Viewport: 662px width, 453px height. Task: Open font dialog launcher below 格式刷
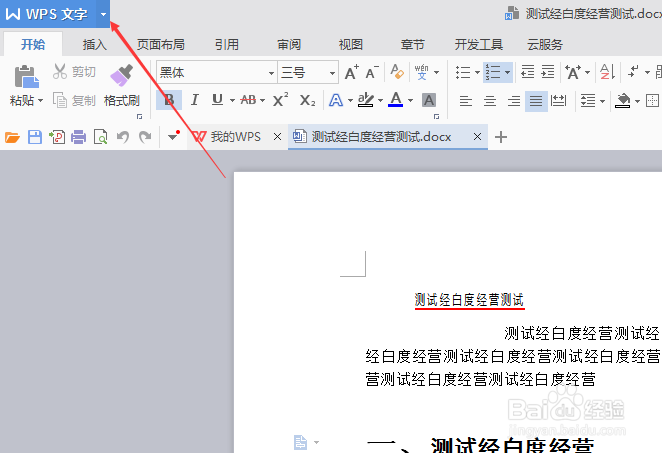(x=140, y=117)
